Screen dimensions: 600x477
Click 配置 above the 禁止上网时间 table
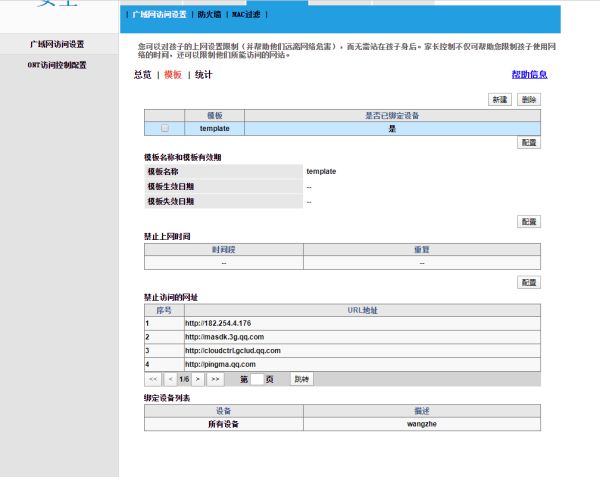tap(529, 221)
